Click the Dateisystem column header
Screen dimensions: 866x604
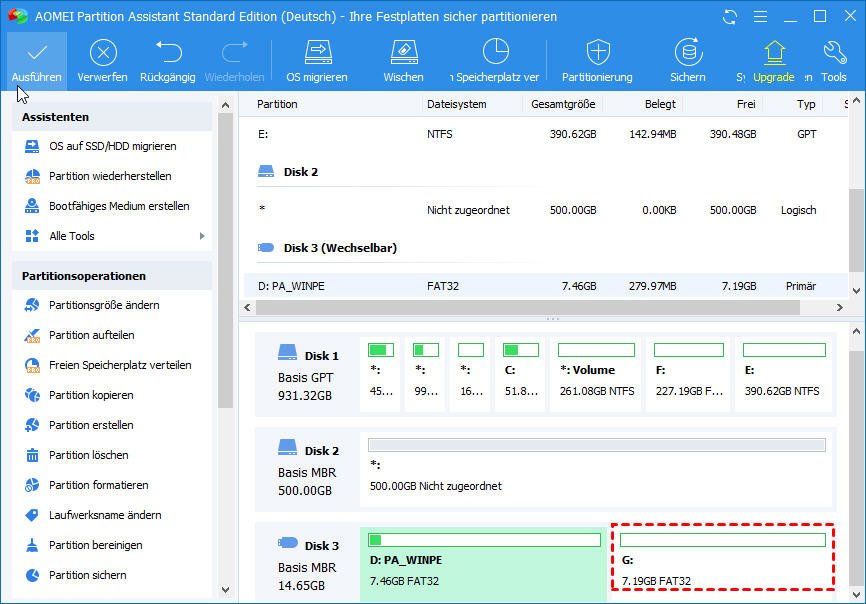[456, 104]
